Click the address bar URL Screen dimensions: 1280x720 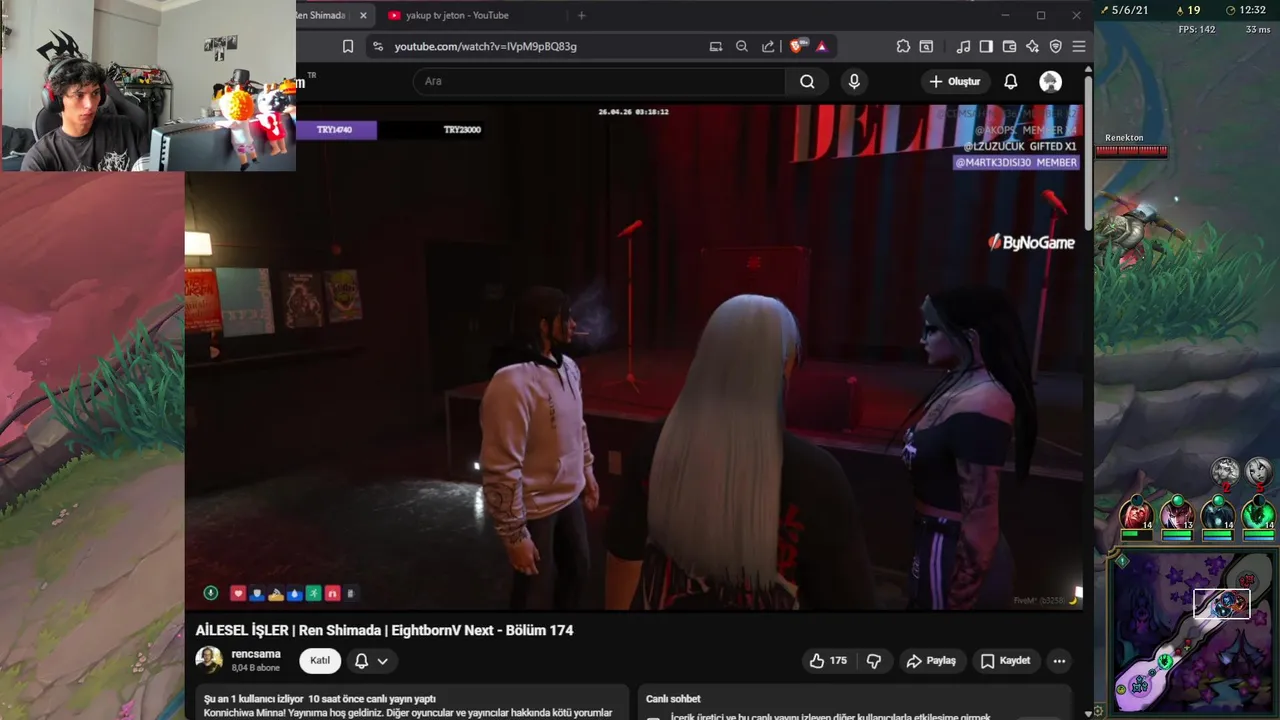485,46
